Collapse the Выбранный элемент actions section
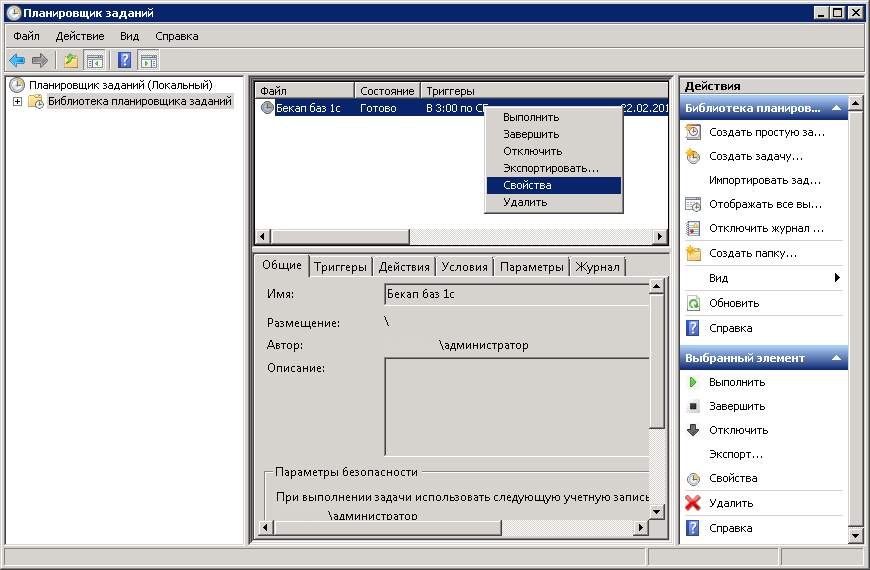This screenshot has height=570, width=870. (837, 358)
